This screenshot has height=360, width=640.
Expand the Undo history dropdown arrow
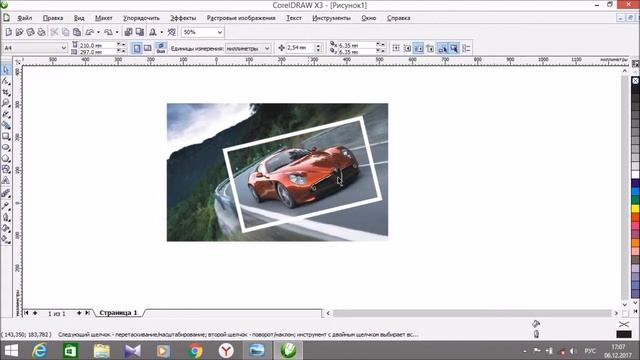coord(98,32)
